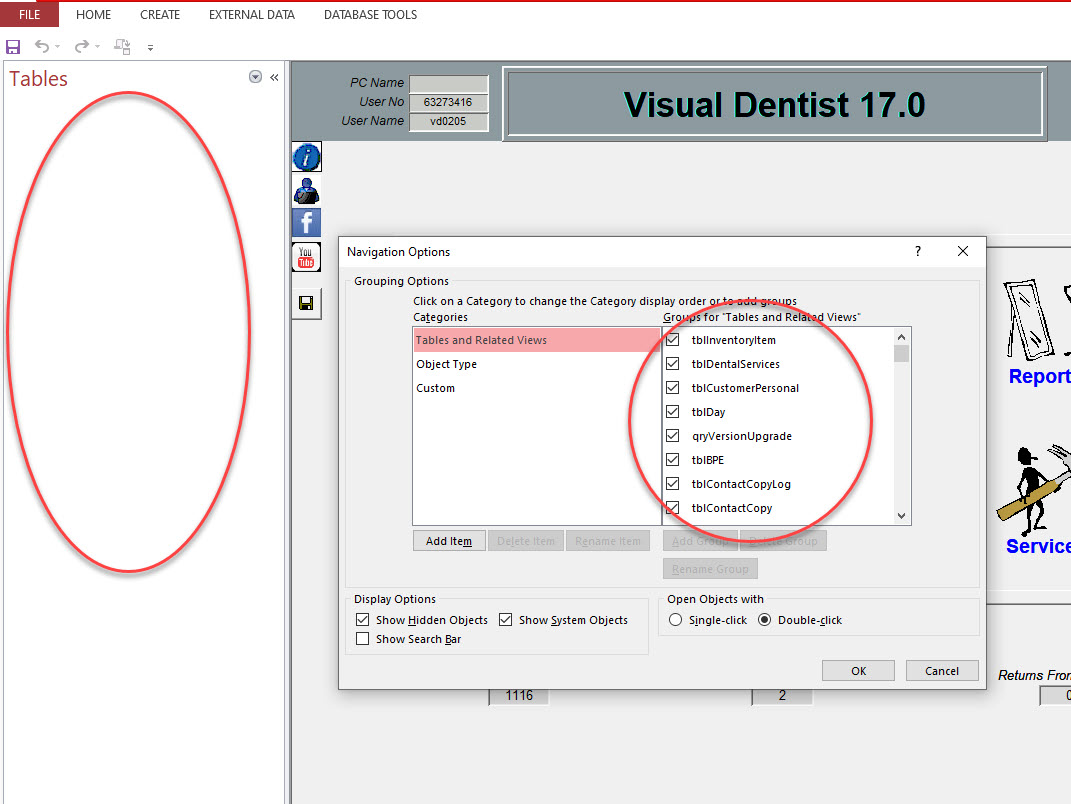Click the Save icon in quick access toolbar
Viewport: 1071px width, 804px height.
point(13,46)
